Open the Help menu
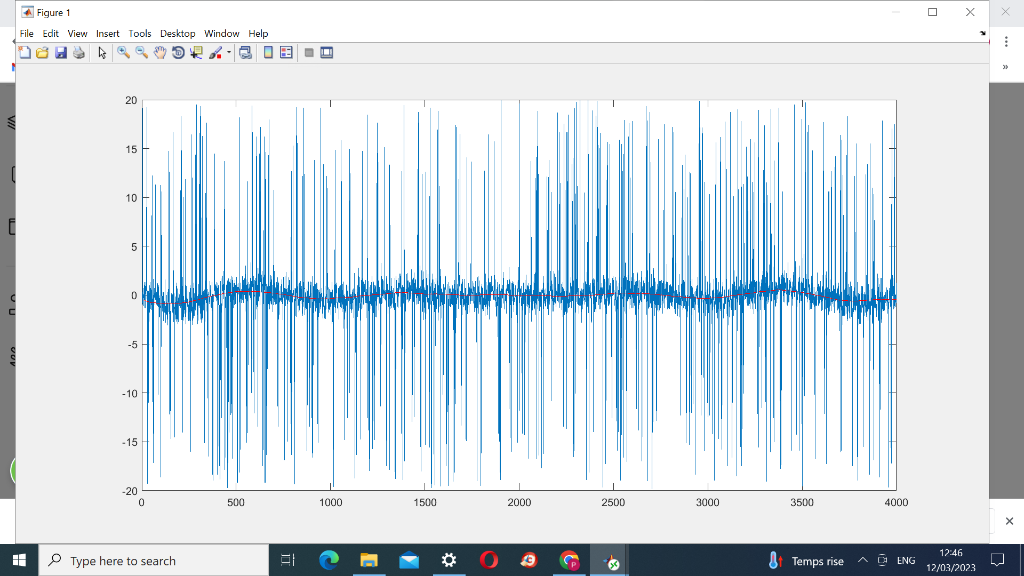Viewport: 1024px width, 576px height. coord(258,33)
